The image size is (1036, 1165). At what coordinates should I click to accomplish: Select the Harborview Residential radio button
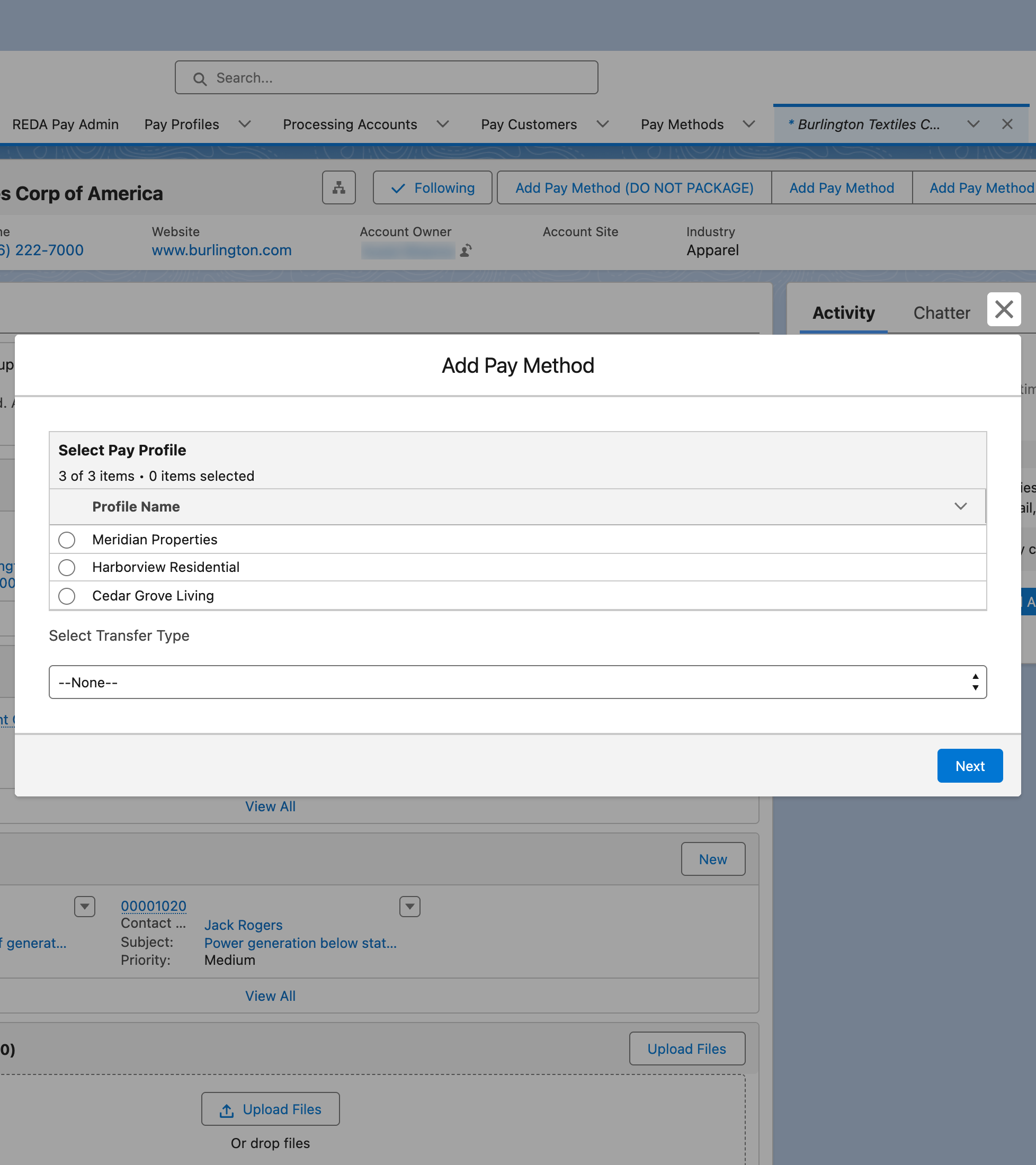pyautogui.click(x=67, y=568)
